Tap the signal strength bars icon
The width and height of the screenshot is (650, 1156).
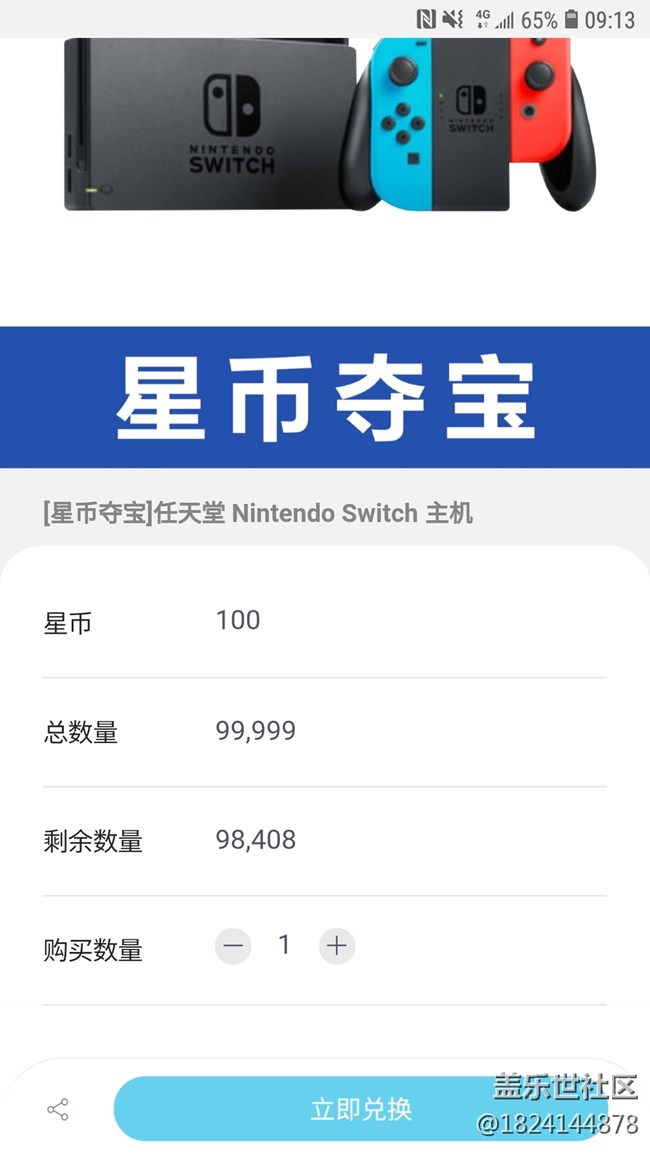point(506,17)
